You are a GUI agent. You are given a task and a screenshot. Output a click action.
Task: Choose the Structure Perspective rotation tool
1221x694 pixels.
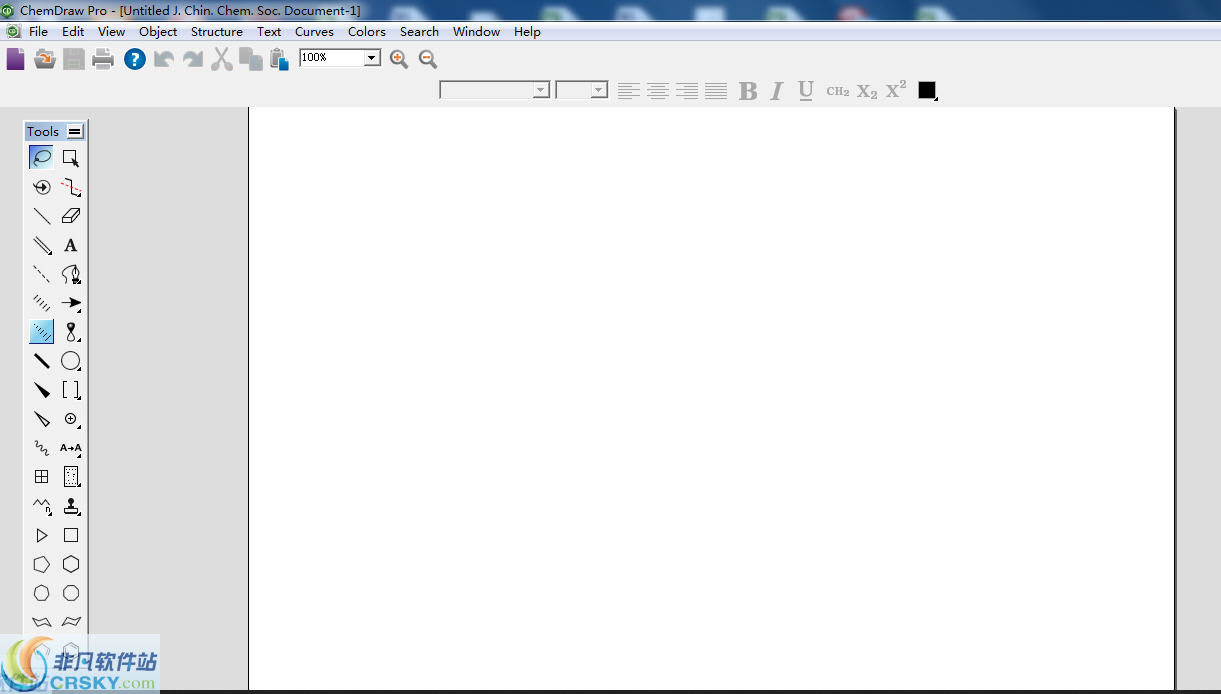point(41,186)
